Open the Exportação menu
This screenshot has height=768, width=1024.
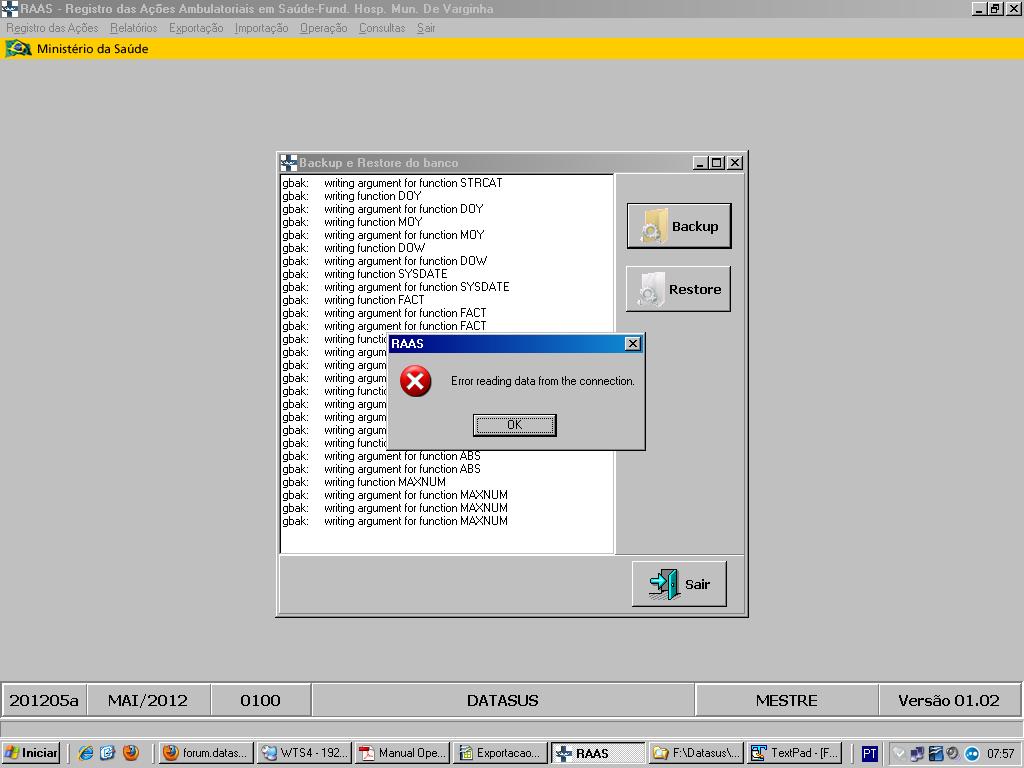pos(196,28)
